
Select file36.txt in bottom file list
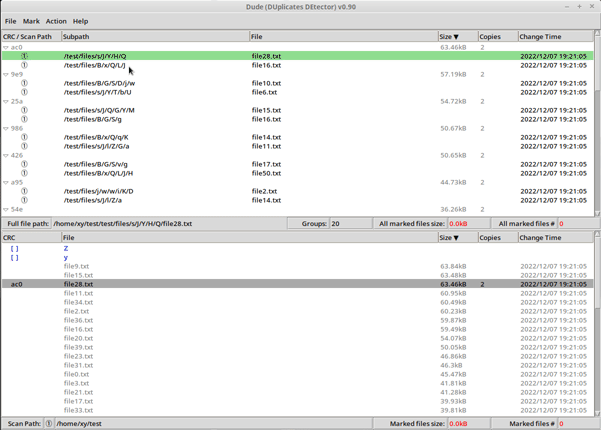click(x=78, y=320)
